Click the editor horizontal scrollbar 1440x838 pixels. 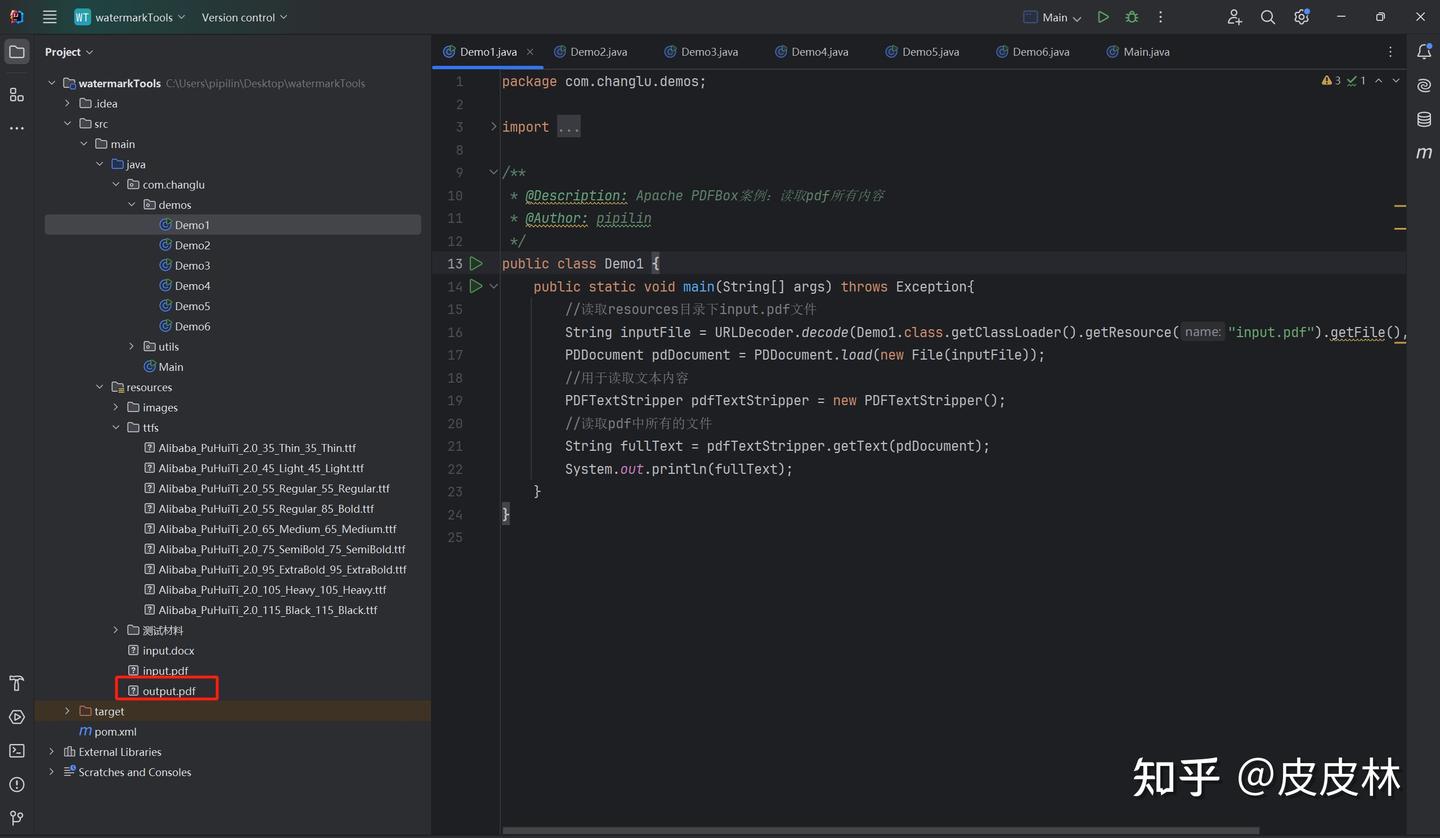point(880,830)
